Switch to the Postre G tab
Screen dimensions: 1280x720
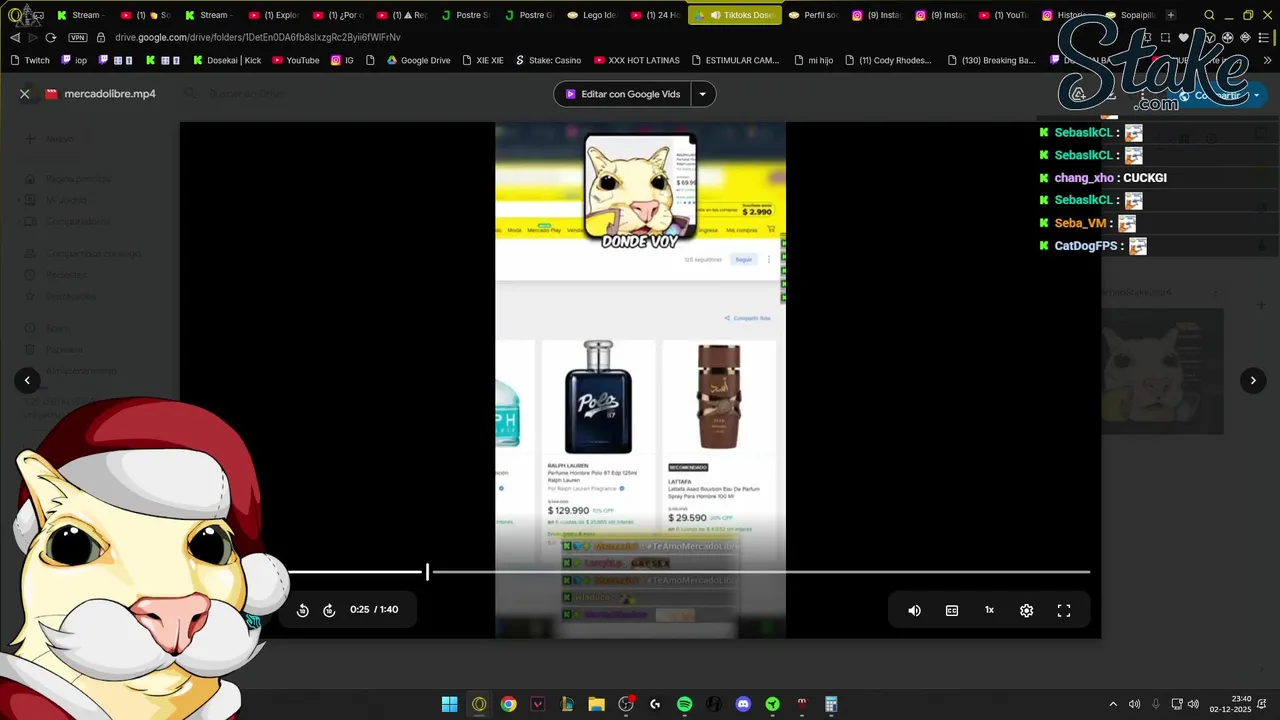pyautogui.click(x=528, y=15)
